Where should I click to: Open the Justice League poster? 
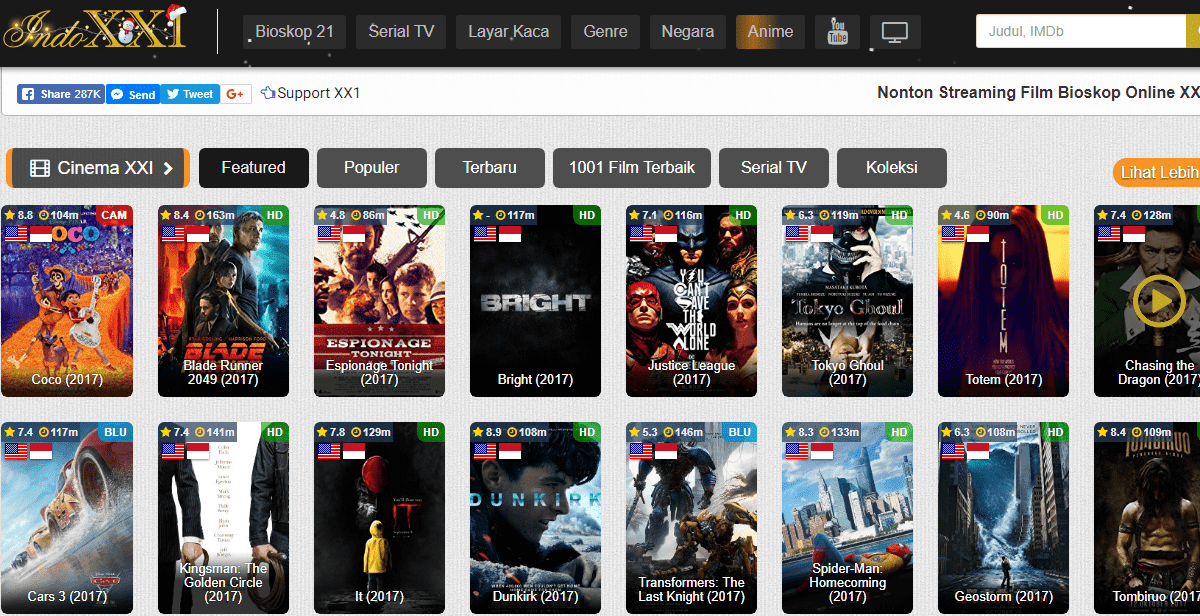pos(691,301)
